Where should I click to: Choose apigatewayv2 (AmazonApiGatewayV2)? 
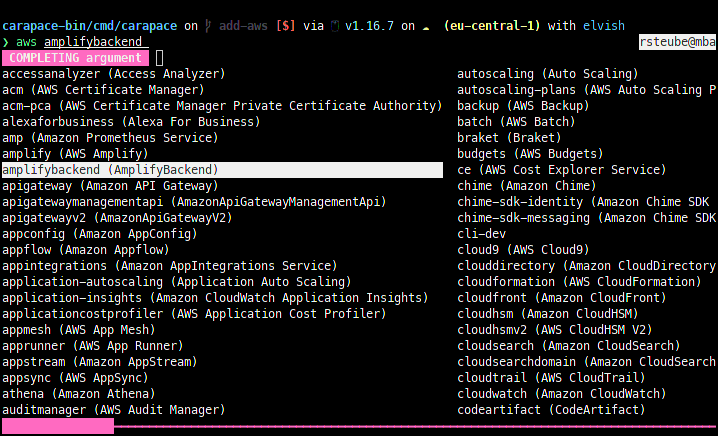click(x=117, y=218)
